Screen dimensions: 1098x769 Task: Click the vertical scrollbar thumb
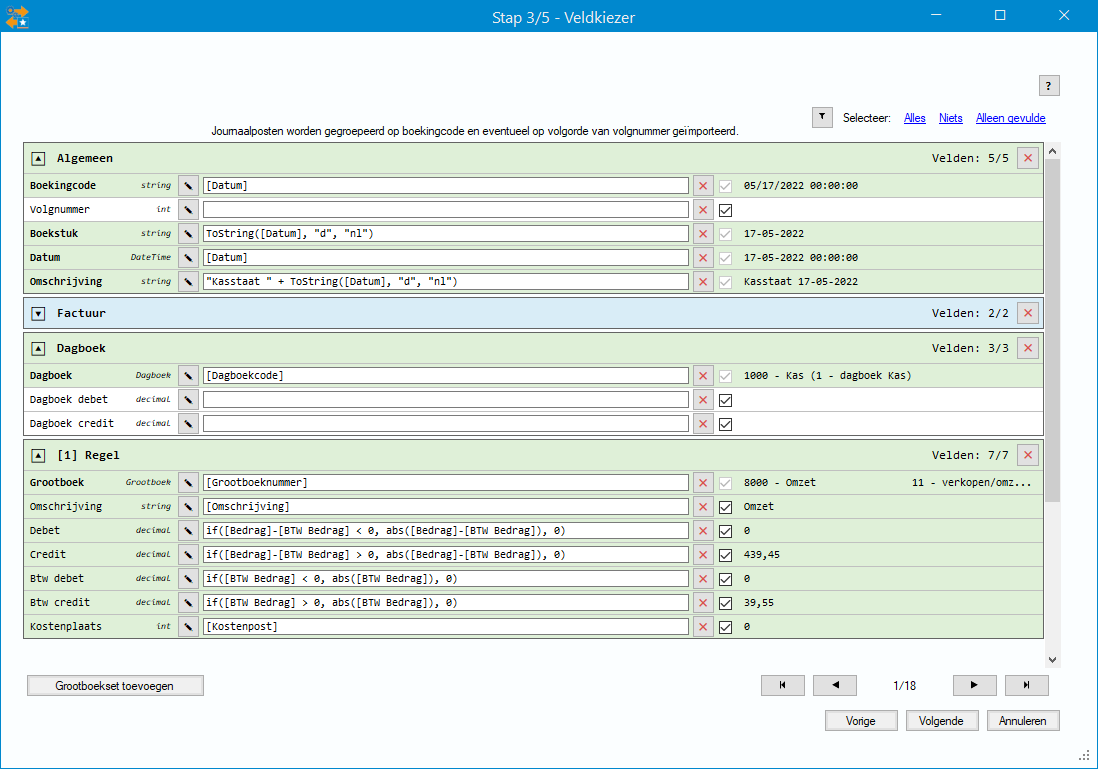(x=1052, y=330)
